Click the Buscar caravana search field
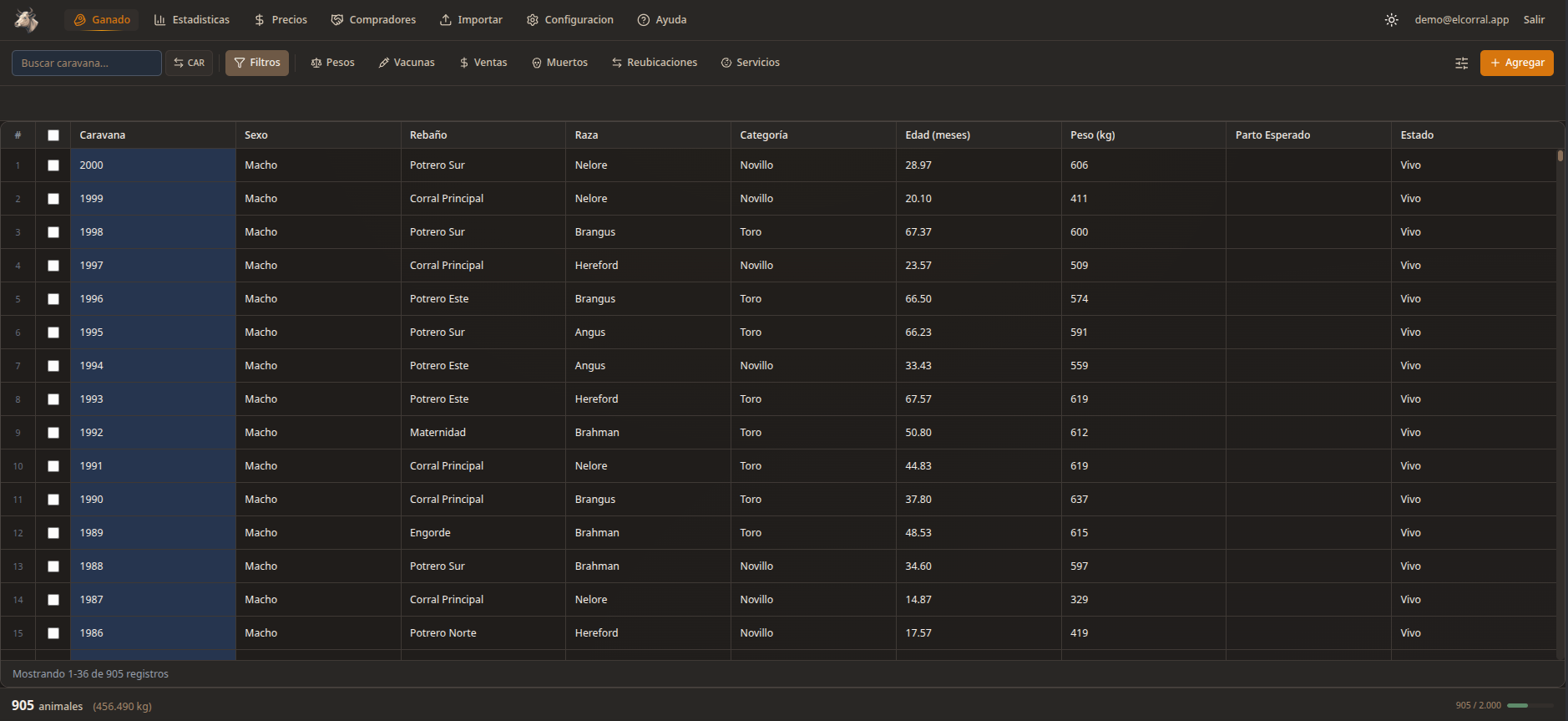Viewport: 1568px width, 721px height. [87, 63]
